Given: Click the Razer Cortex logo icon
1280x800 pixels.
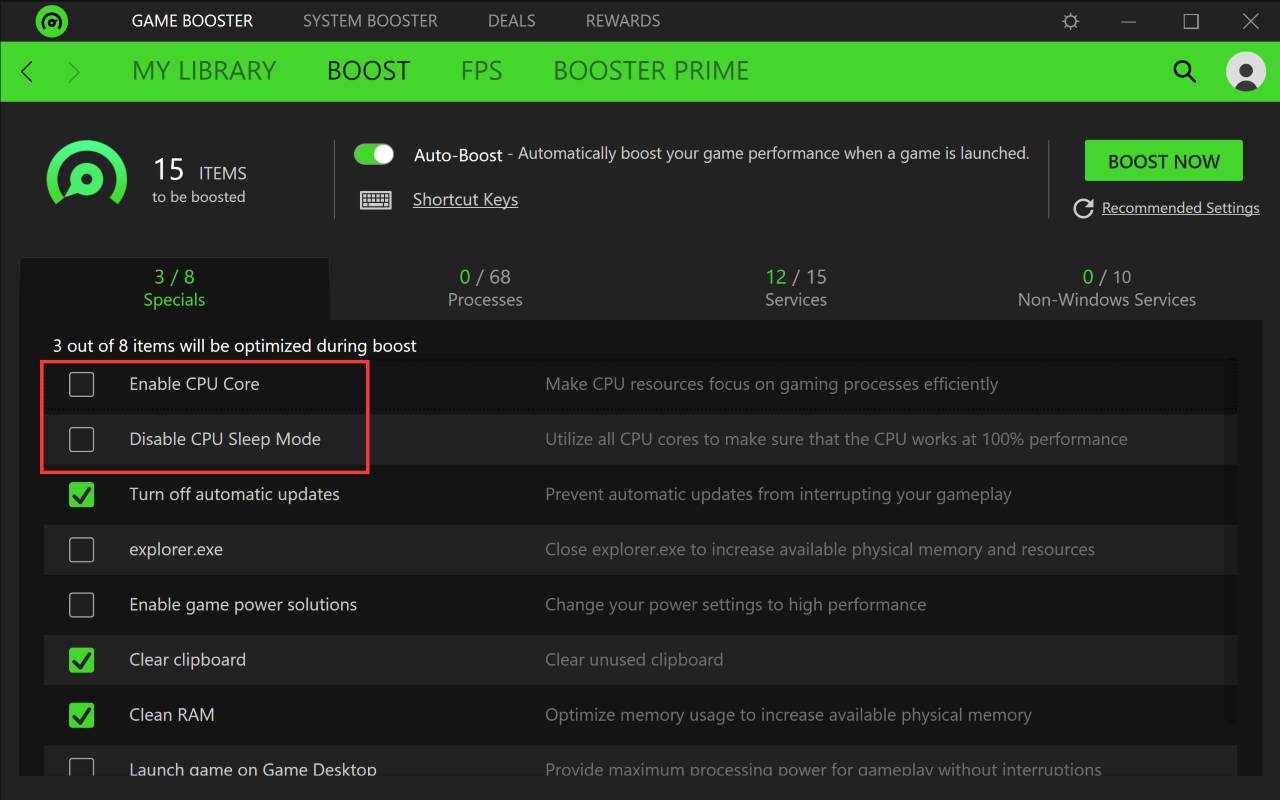Looking at the screenshot, I should coord(52,21).
